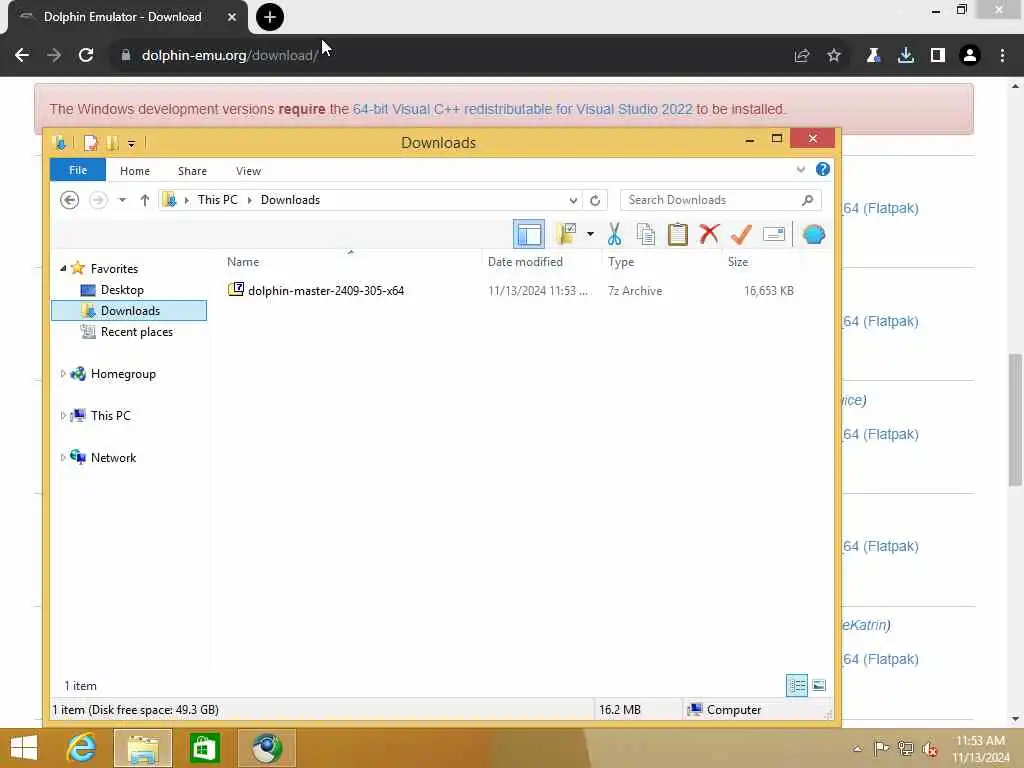Open Internet Explorer from the taskbar
This screenshot has height=768, width=1024.
pos(81,748)
